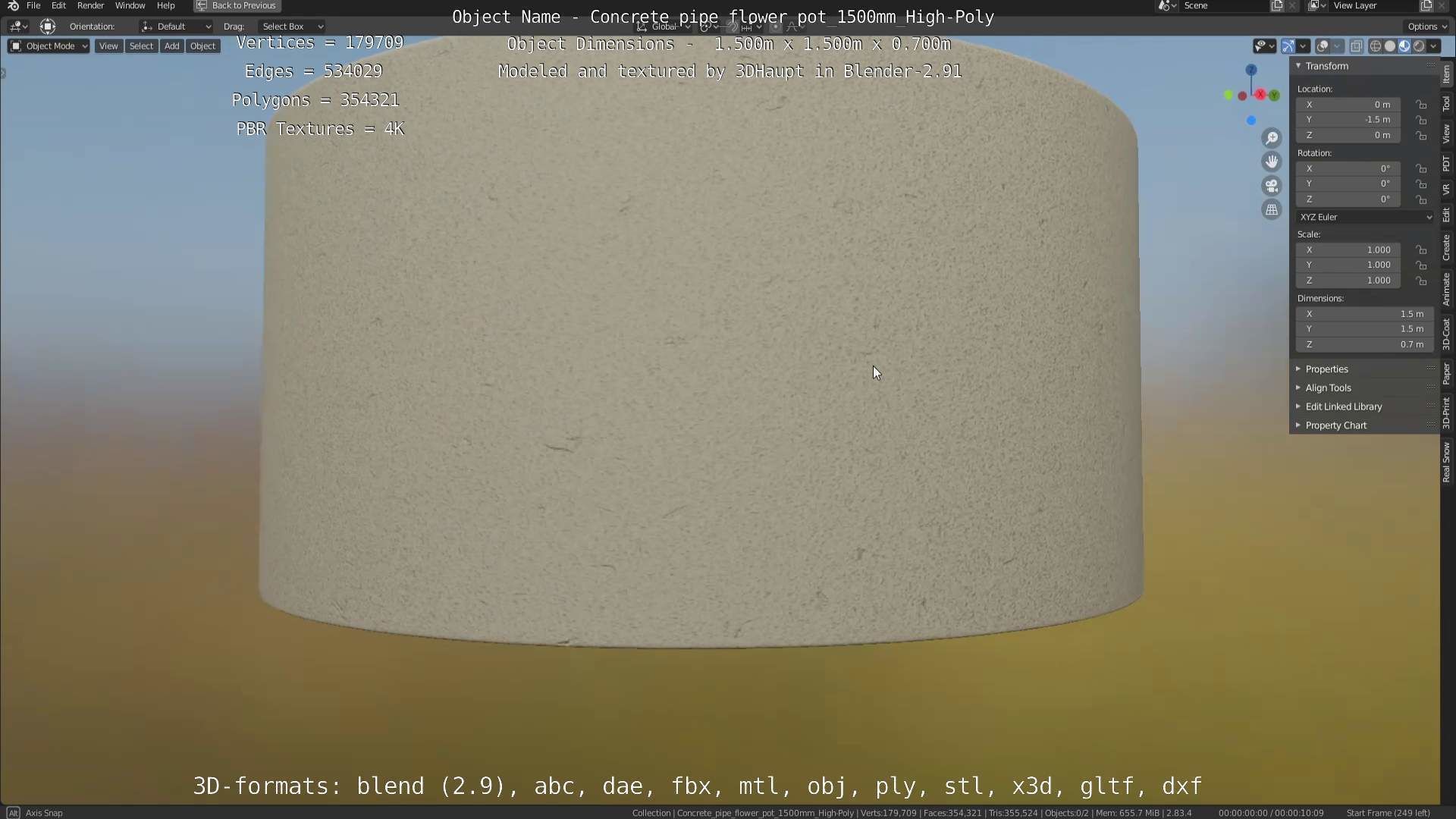The width and height of the screenshot is (1456, 819).
Task: Select solid viewport shading
Action: click(x=1390, y=46)
